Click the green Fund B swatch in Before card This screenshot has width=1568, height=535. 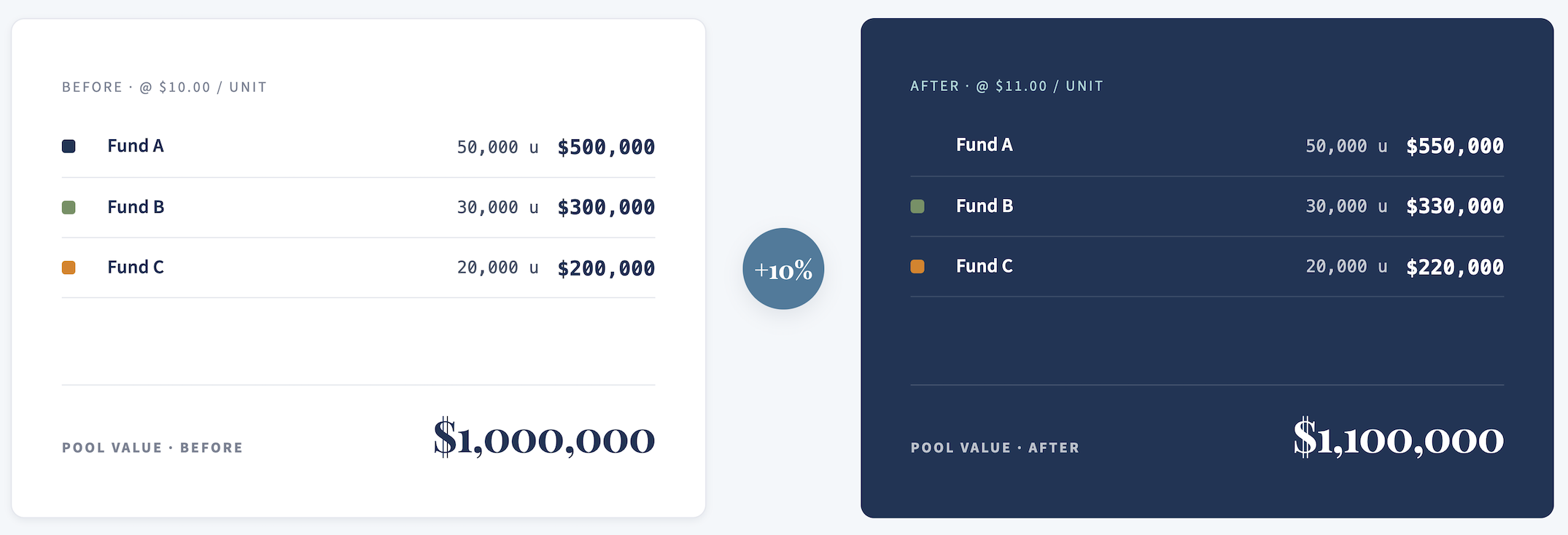tap(69, 208)
